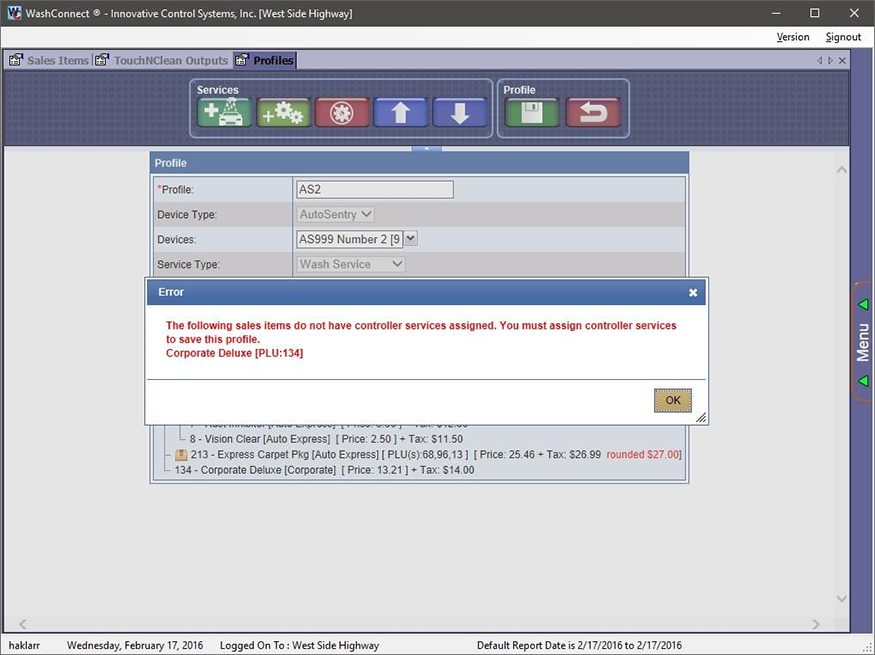The height and width of the screenshot is (655, 875).
Task: Click the red undo/back arrow icon
Action: point(592,112)
